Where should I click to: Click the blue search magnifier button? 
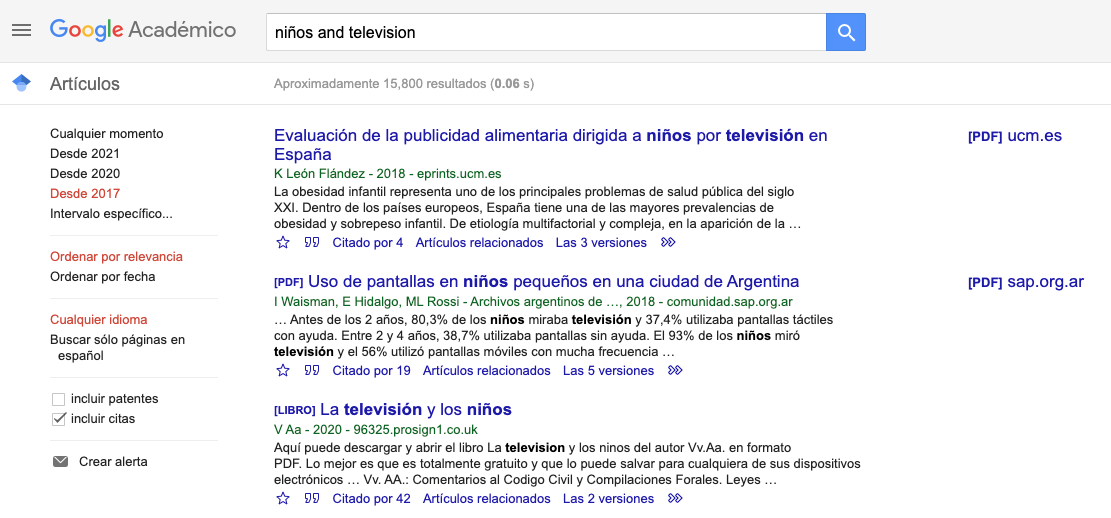(x=845, y=32)
